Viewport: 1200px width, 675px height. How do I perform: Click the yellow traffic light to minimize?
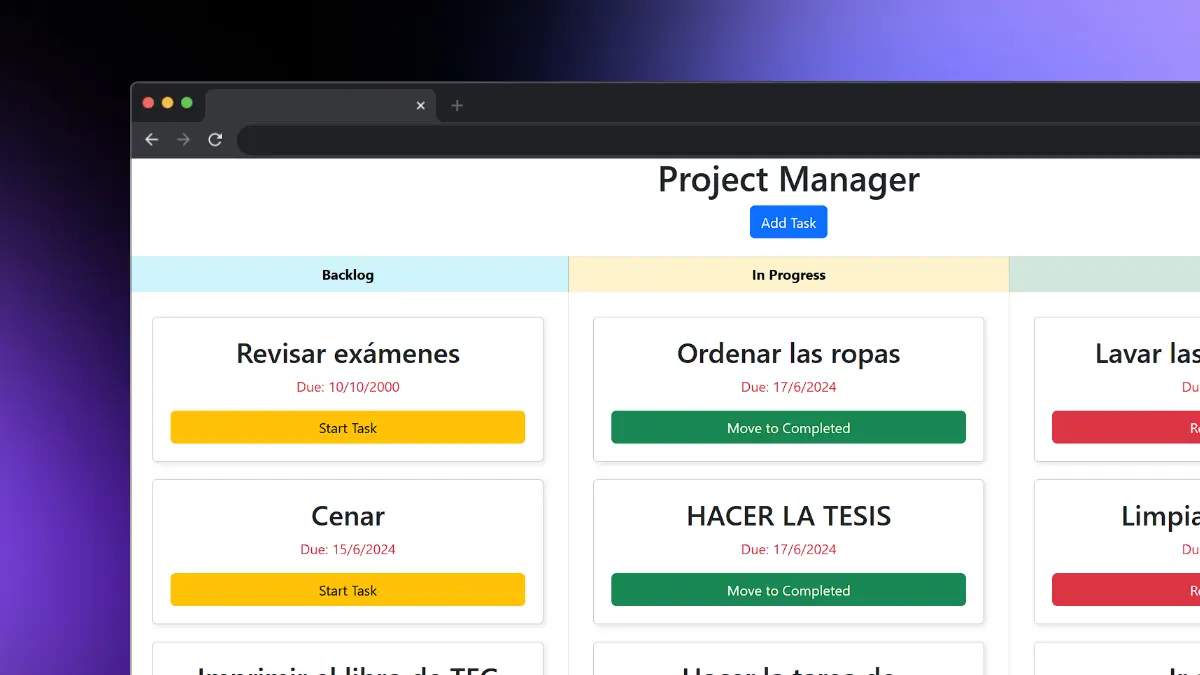[167, 102]
